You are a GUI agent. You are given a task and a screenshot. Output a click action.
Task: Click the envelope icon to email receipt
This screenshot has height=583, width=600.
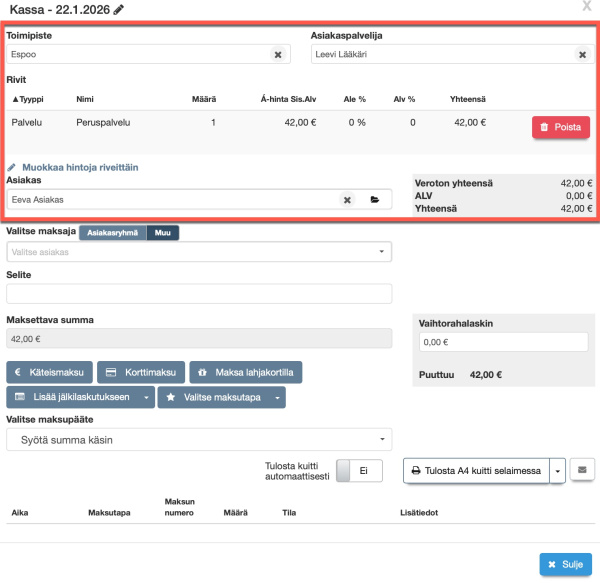(582, 470)
